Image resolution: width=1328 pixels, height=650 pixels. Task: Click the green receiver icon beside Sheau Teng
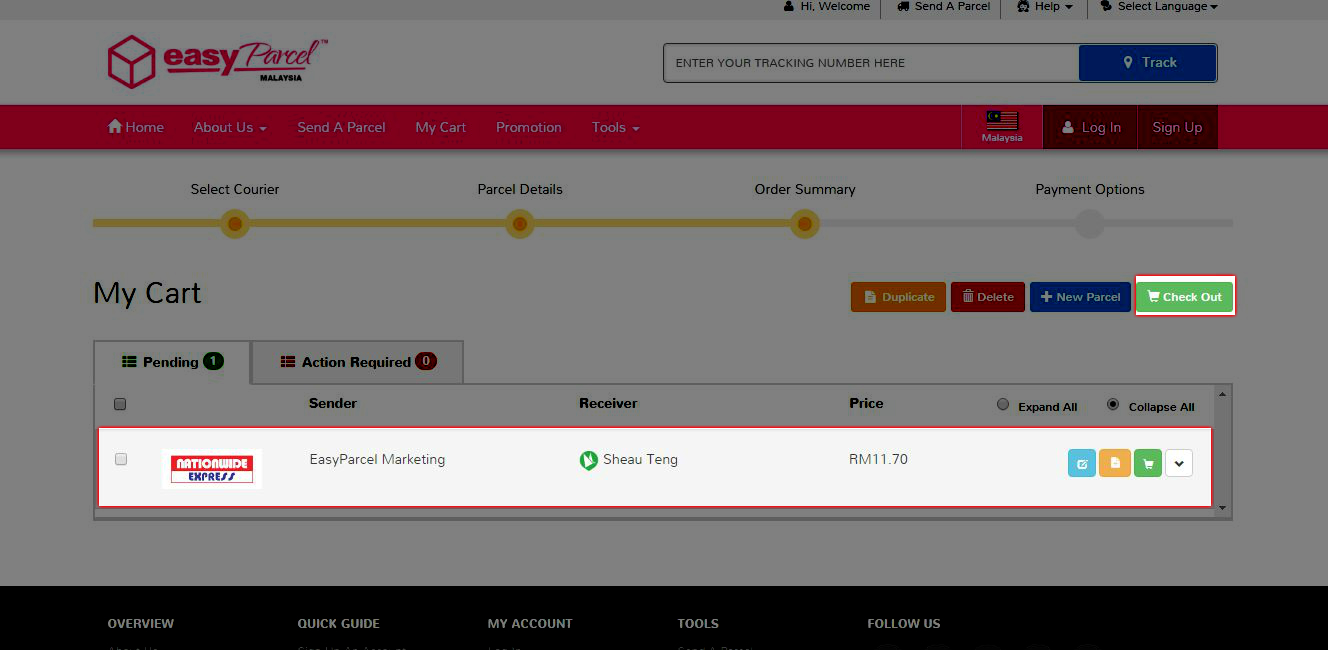pyautogui.click(x=589, y=461)
